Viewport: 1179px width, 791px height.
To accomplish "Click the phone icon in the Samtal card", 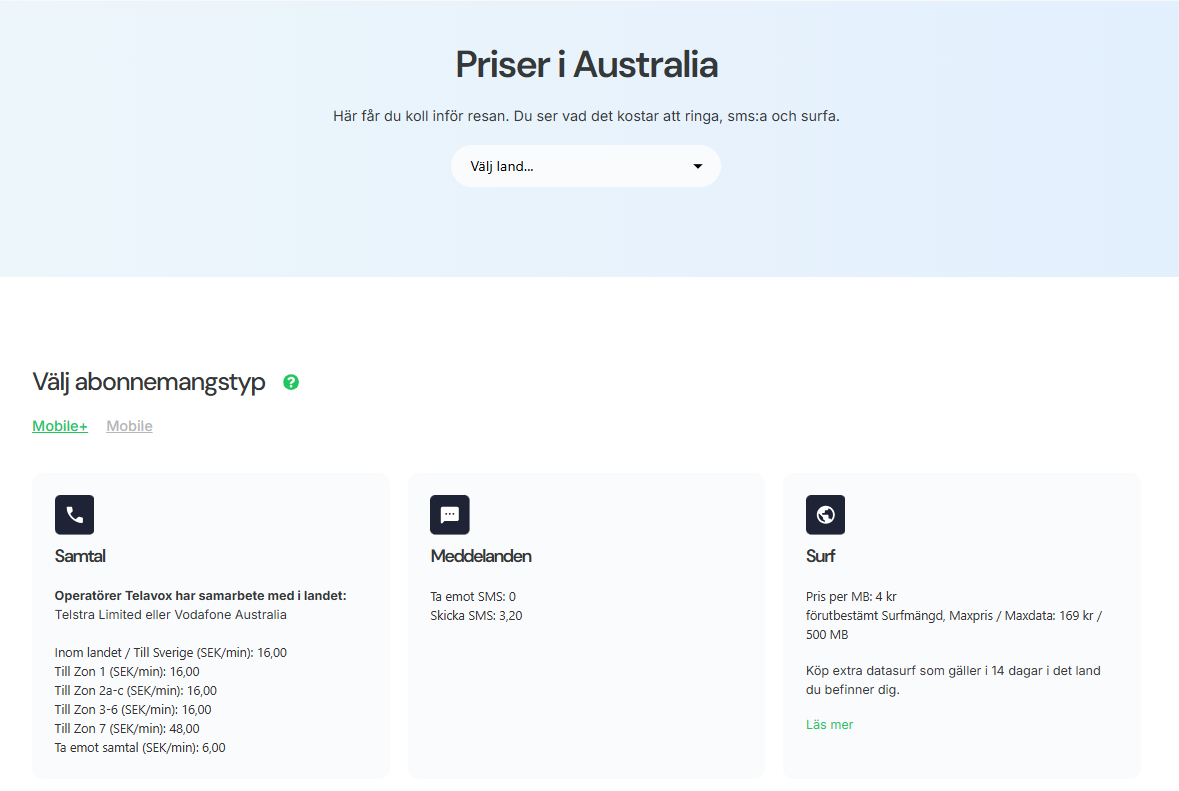I will point(74,515).
